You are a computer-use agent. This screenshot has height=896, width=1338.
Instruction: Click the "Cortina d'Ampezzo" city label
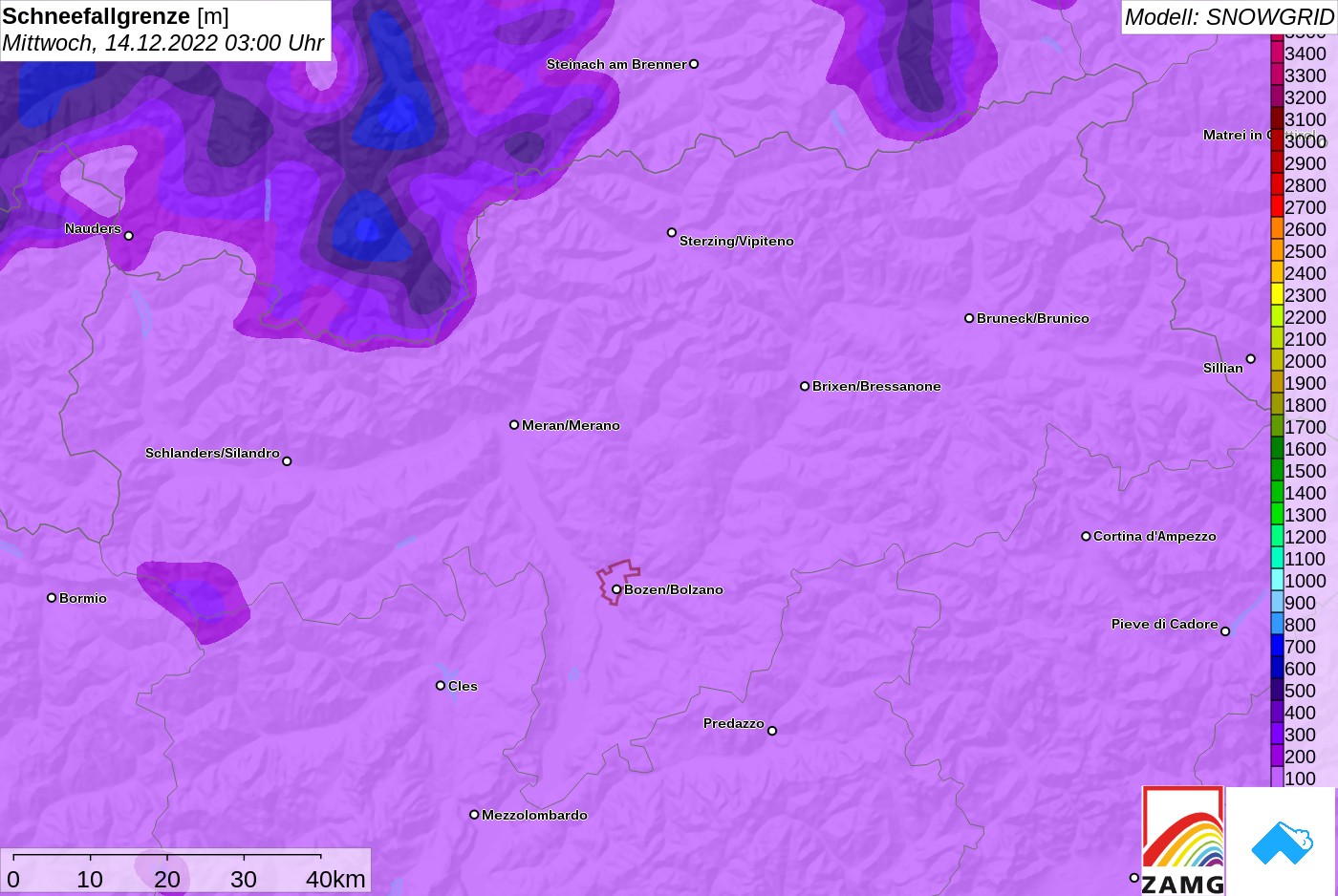tap(1155, 536)
